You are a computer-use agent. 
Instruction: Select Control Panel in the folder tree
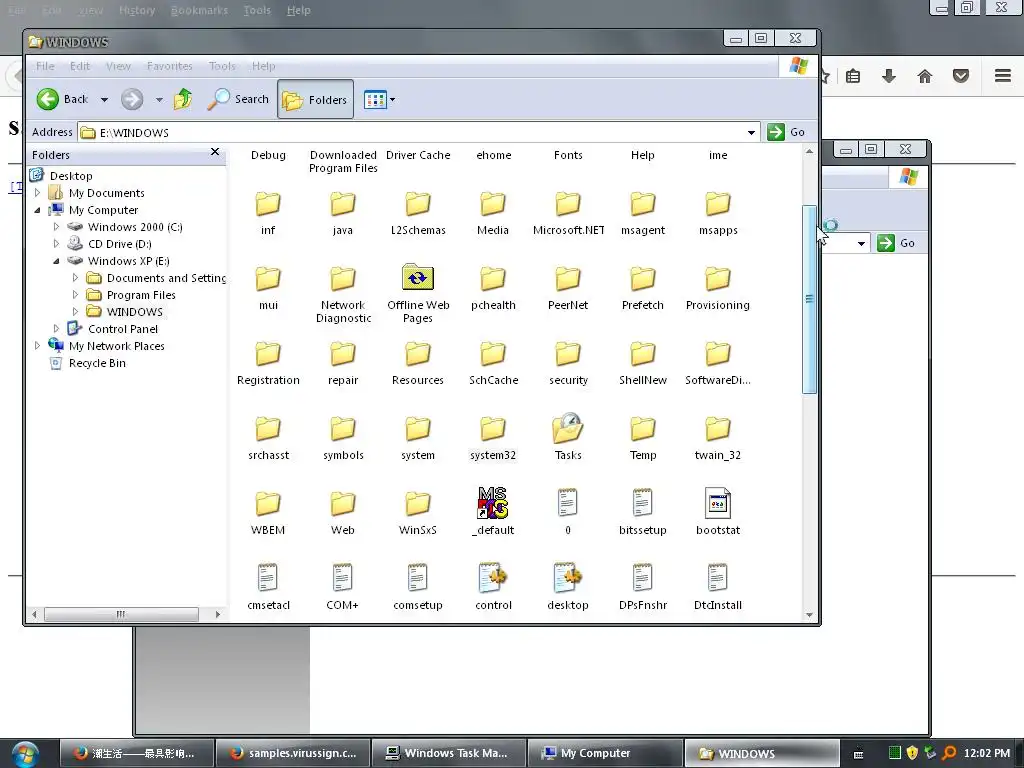click(x=123, y=328)
